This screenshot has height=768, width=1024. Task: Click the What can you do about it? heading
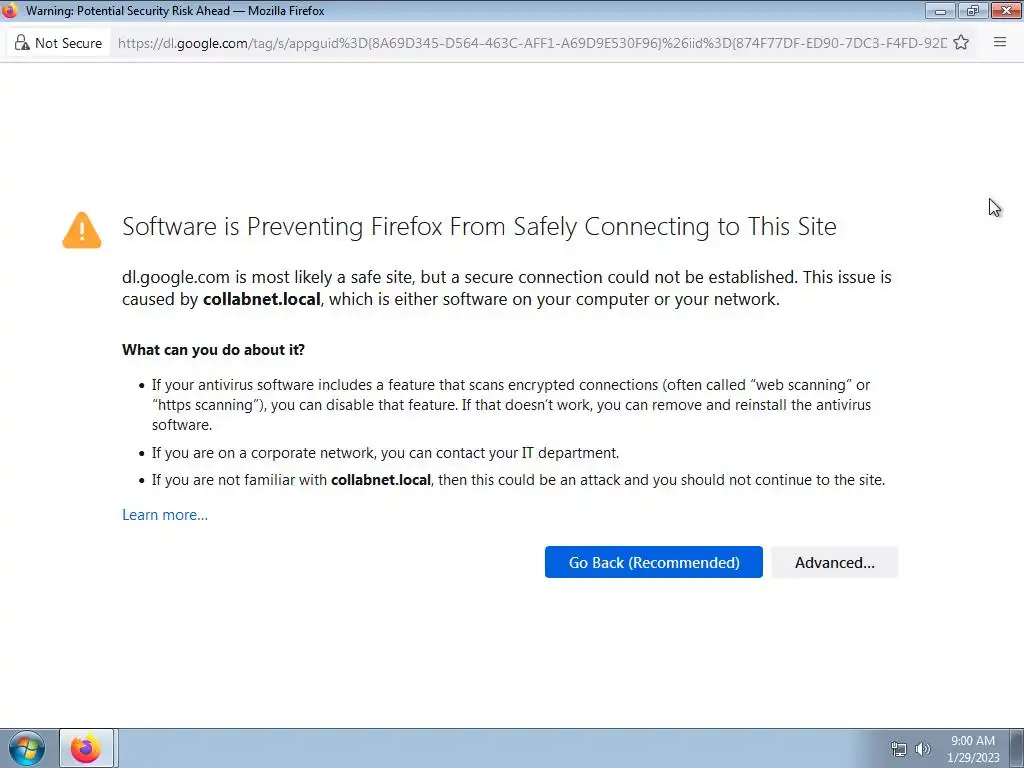click(214, 349)
